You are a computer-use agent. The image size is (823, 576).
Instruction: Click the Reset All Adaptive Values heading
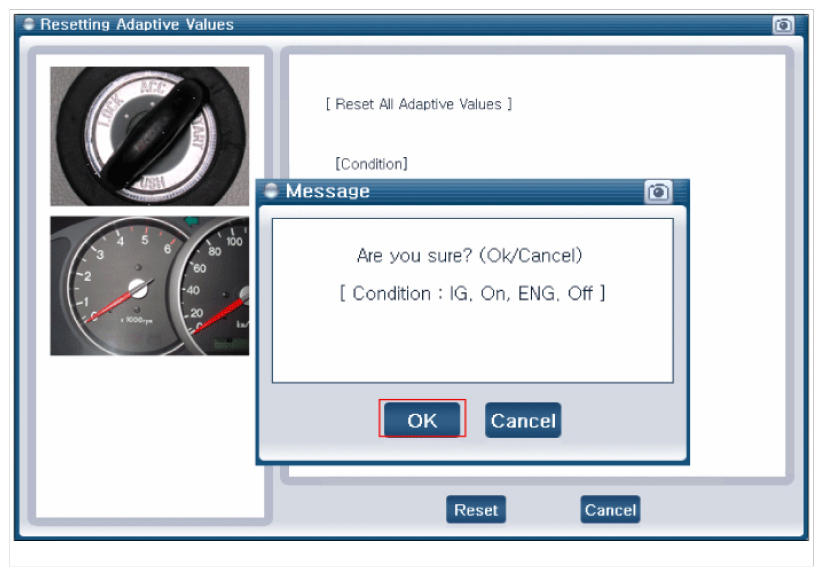point(419,104)
